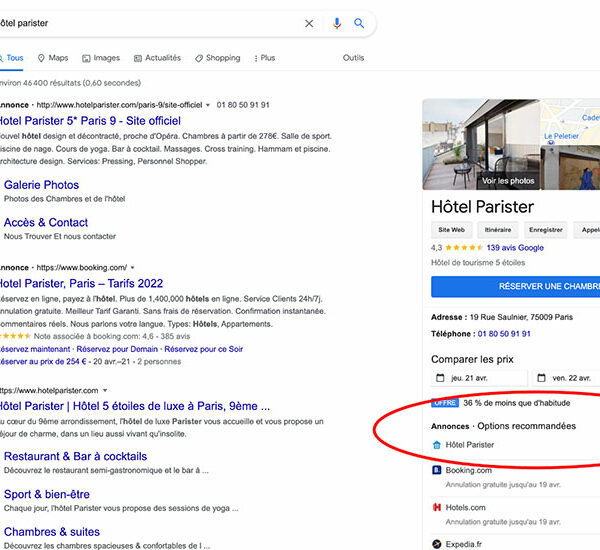Viewport: 600px width, 550px height.
Task: Start voice search with the microphone icon
Action: point(336,23)
